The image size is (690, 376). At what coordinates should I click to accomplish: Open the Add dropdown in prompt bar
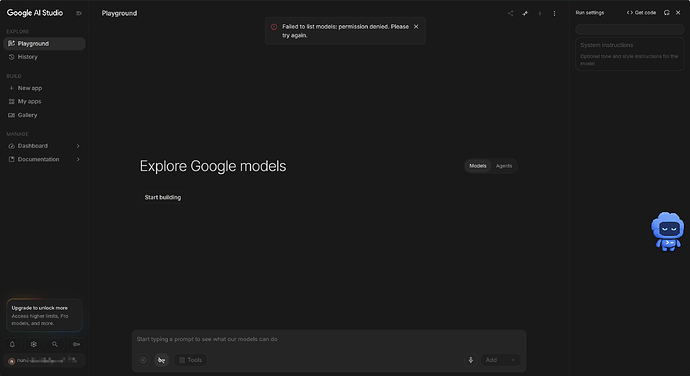coord(500,360)
